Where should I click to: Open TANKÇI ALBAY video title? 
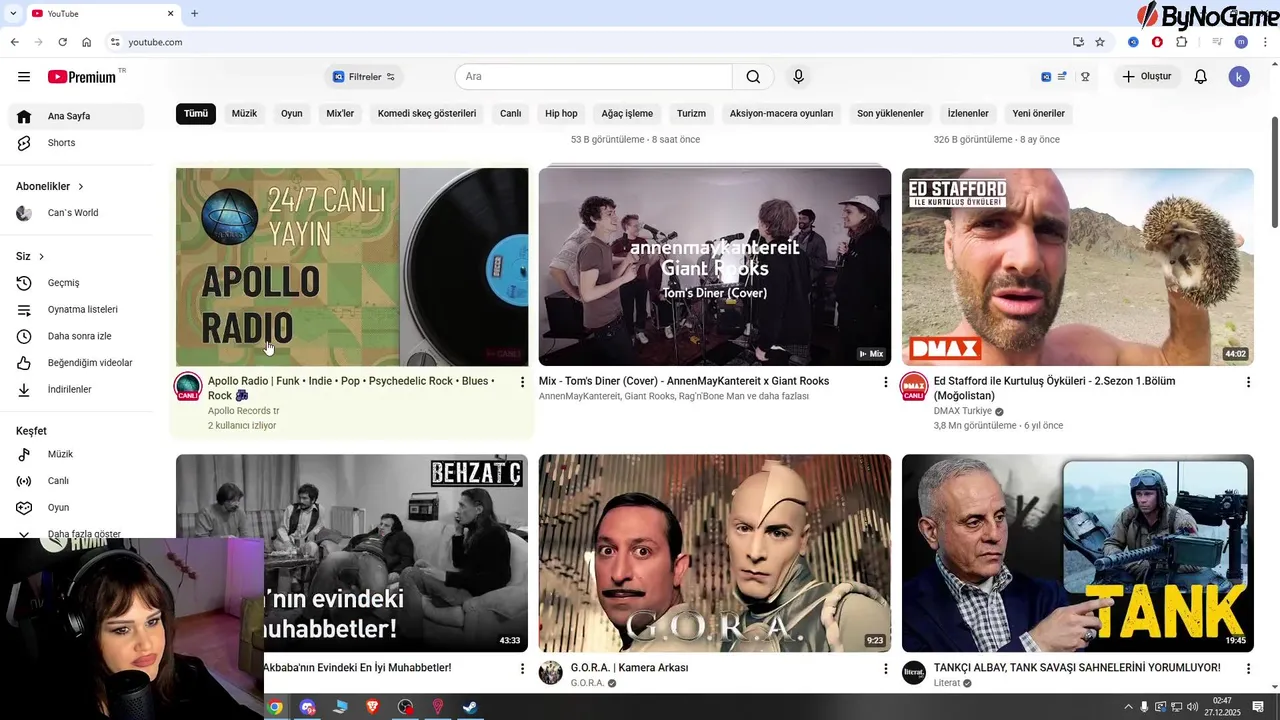pos(1077,668)
